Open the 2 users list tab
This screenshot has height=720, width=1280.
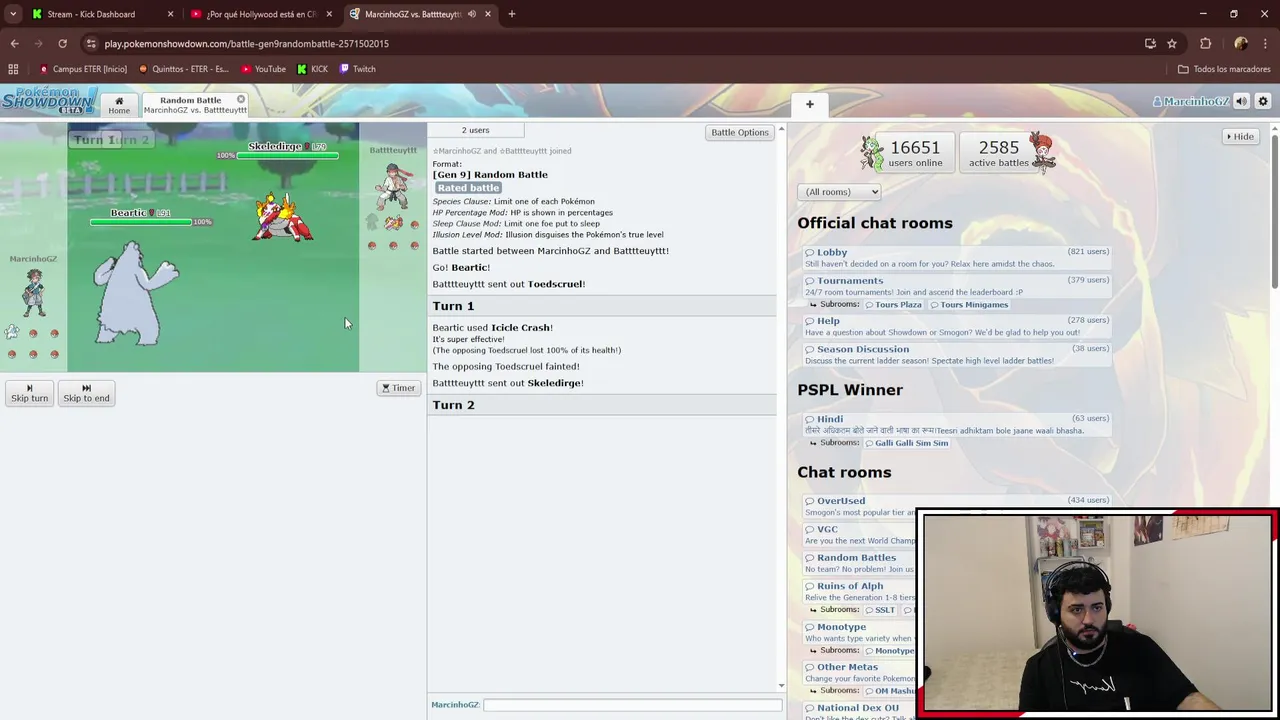(x=475, y=130)
